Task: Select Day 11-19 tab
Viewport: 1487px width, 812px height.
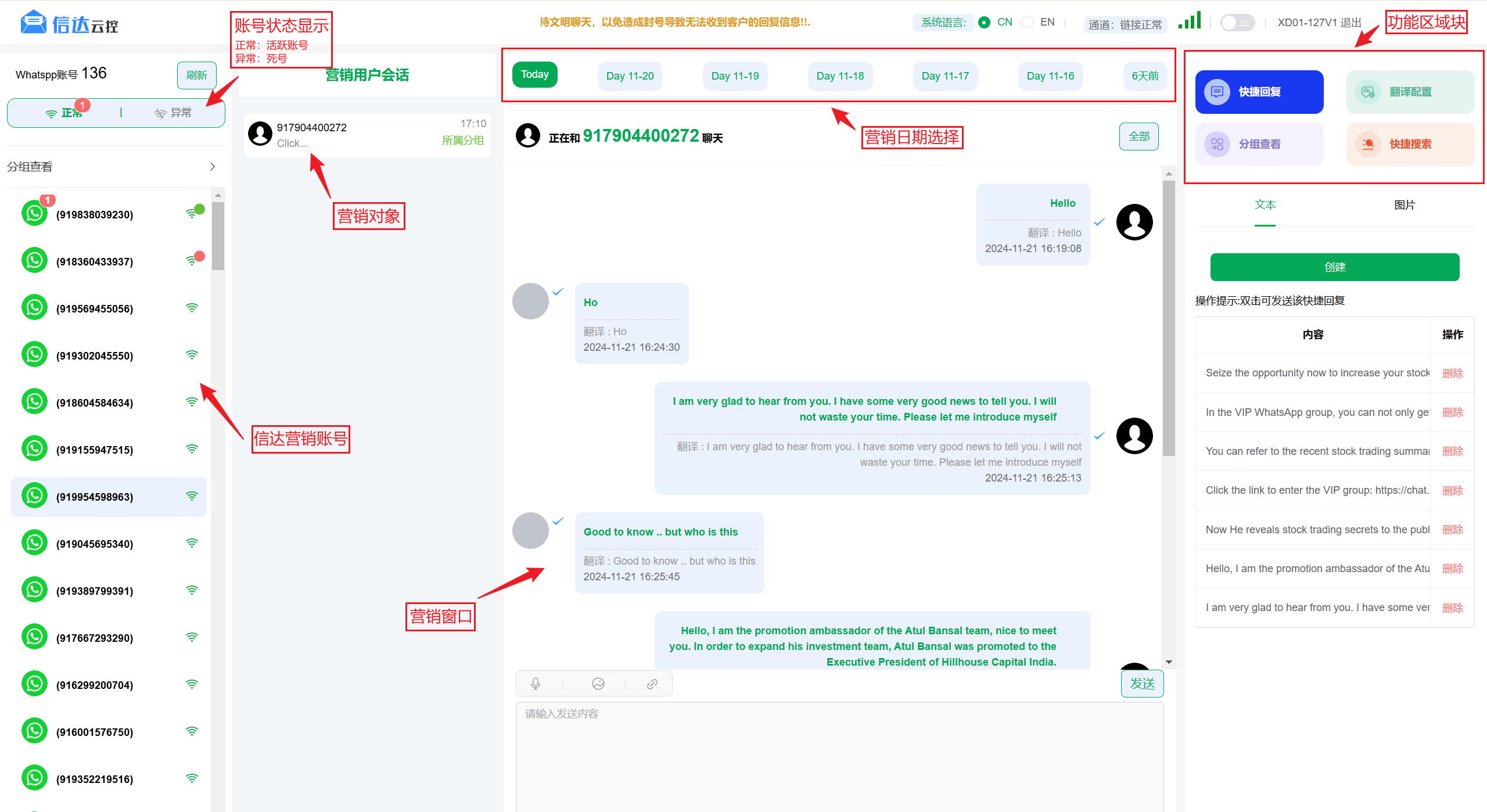Action: (x=735, y=76)
